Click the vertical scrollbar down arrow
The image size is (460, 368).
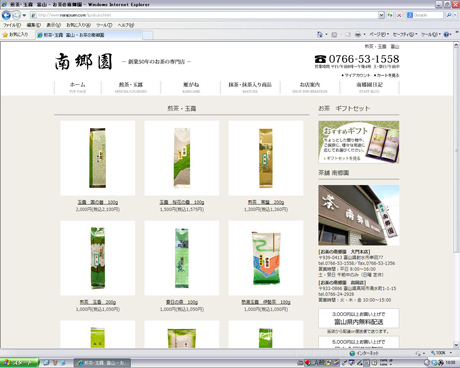click(x=456, y=345)
